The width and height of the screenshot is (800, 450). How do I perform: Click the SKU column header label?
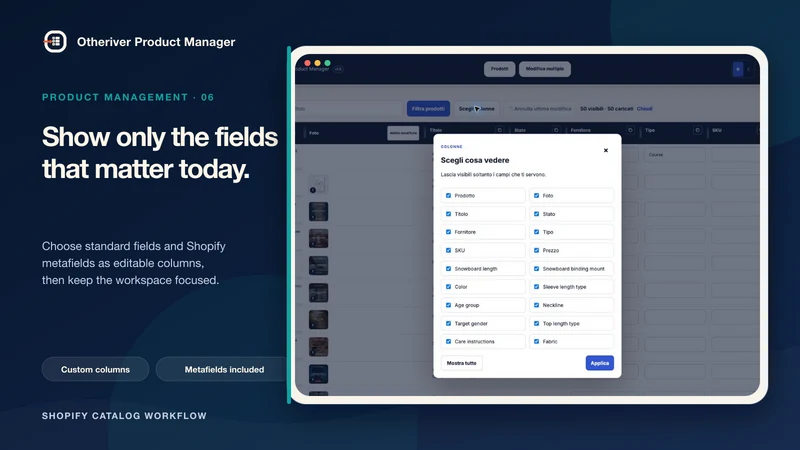(x=717, y=130)
